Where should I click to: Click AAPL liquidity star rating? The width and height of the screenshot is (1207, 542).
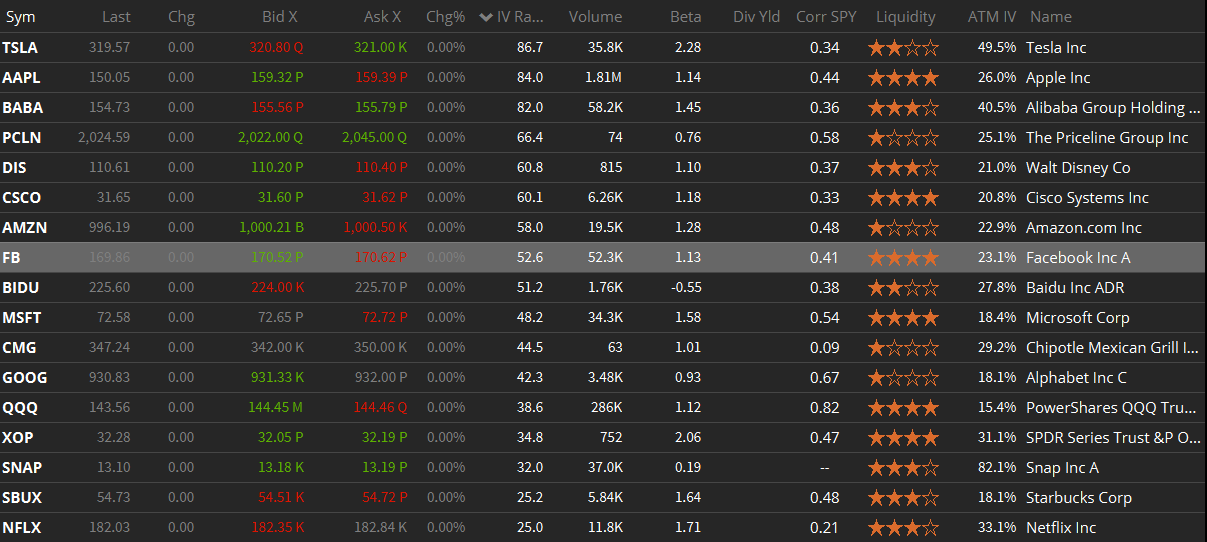(x=904, y=77)
